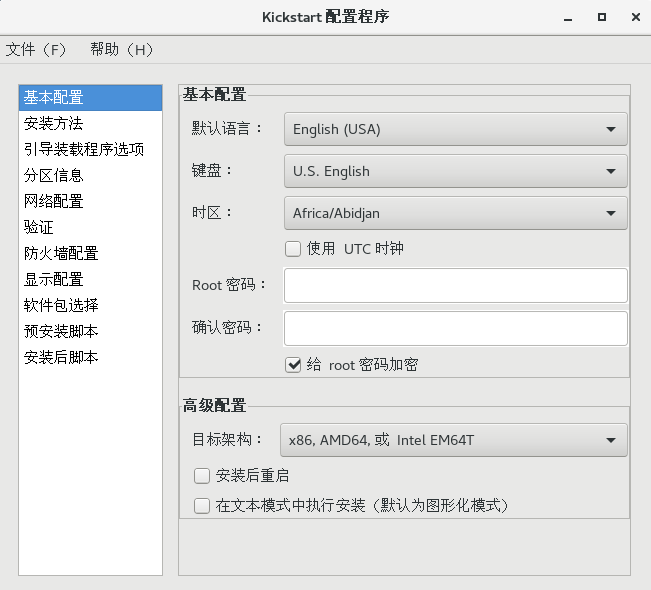Uncheck 给 root 密码加密
The image size is (651, 590).
tap(294, 365)
